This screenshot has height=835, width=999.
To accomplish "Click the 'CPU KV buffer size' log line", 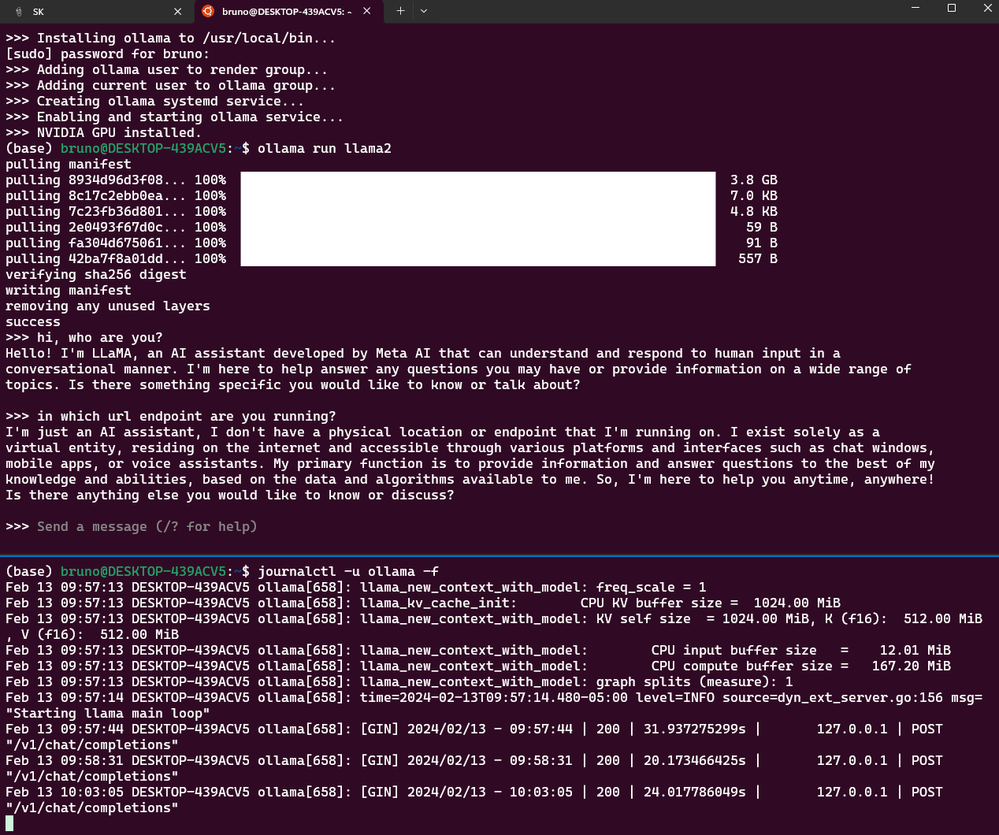I will point(422,603).
